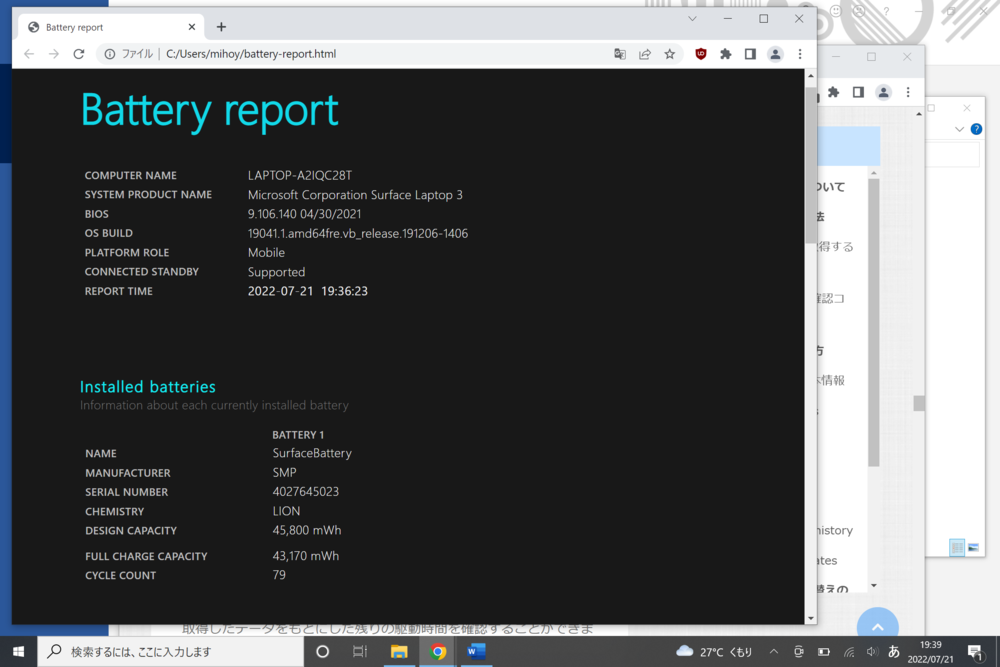Open the Google Translate icon in address bar
The width and height of the screenshot is (1000, 667).
coord(620,54)
